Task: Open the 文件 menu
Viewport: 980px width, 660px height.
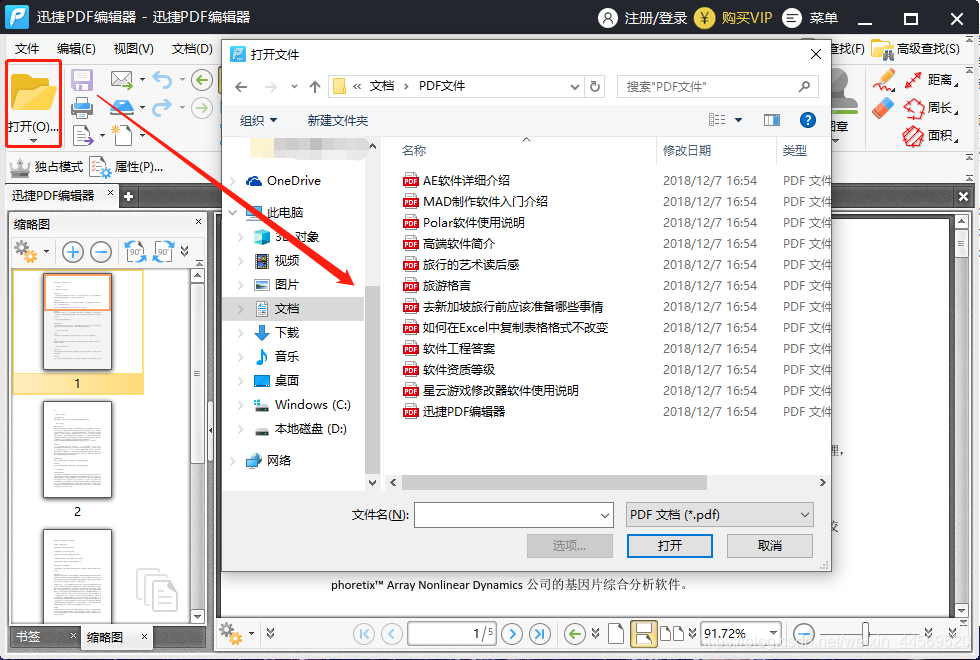Action: point(26,49)
